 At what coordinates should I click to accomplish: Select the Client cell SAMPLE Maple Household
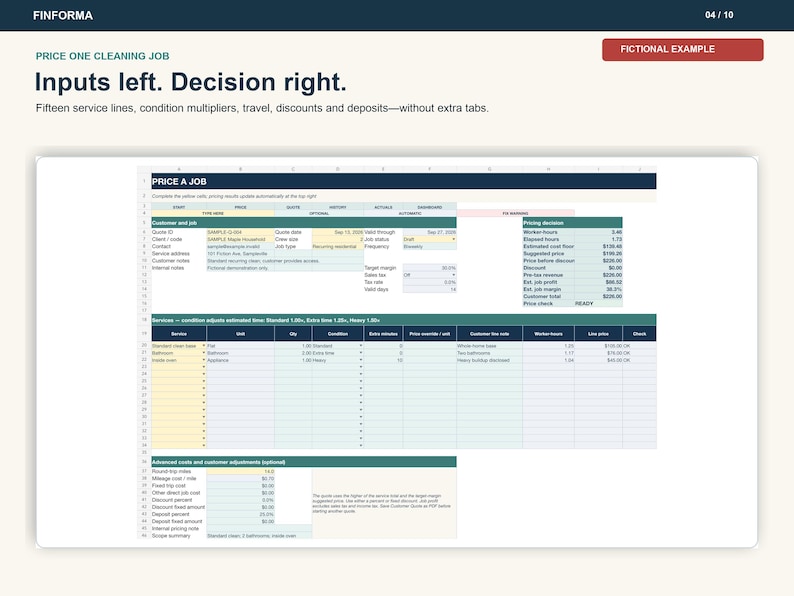coord(241,239)
